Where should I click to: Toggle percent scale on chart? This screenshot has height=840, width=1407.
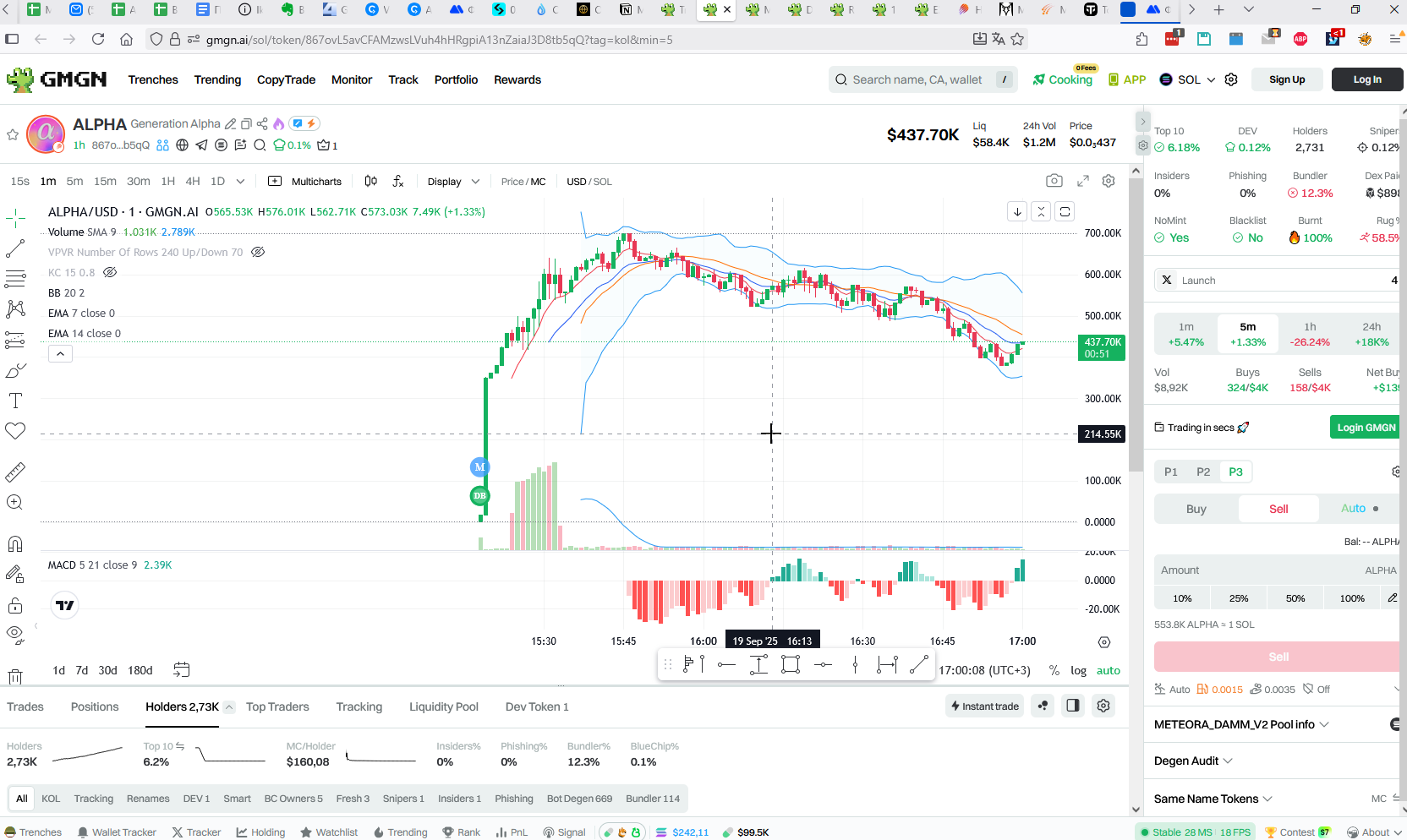point(1054,670)
